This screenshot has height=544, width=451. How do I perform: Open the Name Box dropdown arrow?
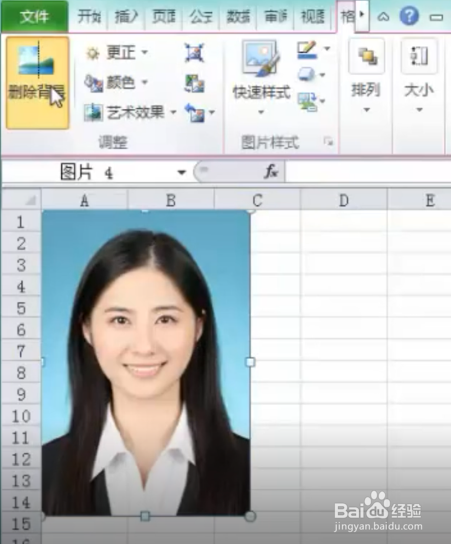coord(181,172)
